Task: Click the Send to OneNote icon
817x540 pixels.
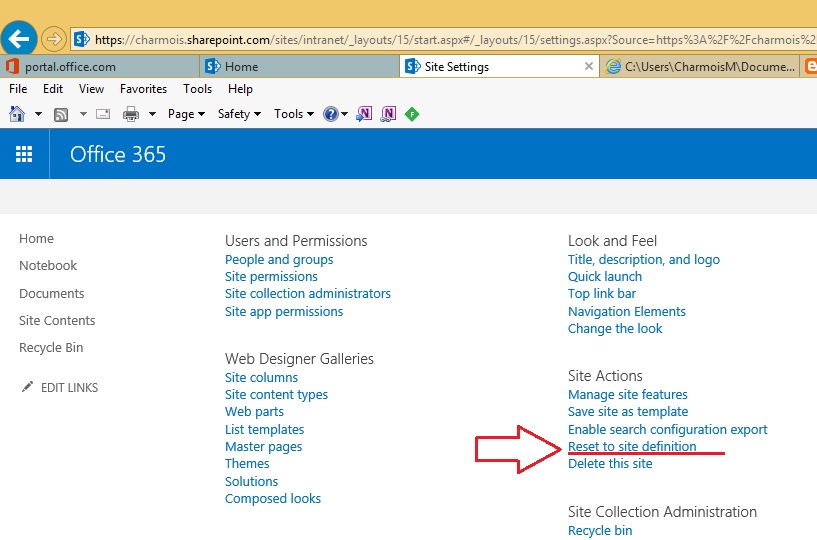Action: tap(364, 114)
